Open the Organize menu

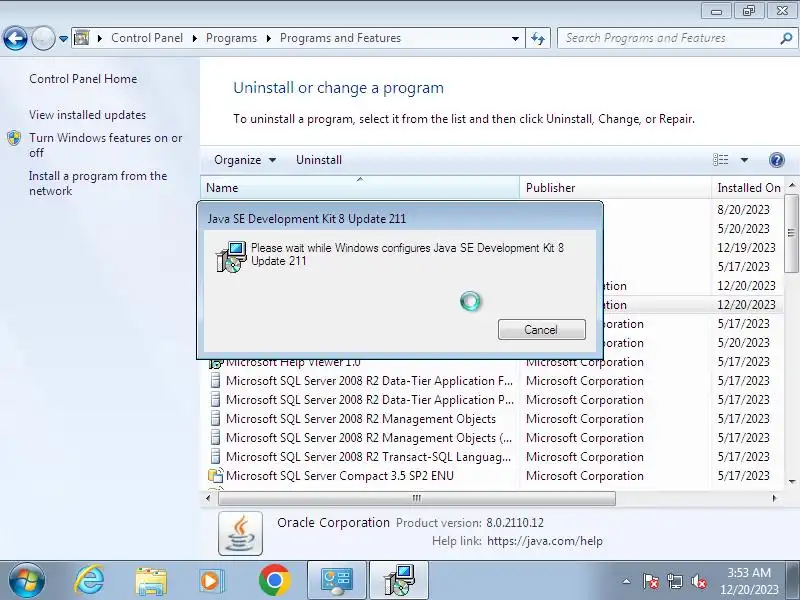tap(245, 160)
